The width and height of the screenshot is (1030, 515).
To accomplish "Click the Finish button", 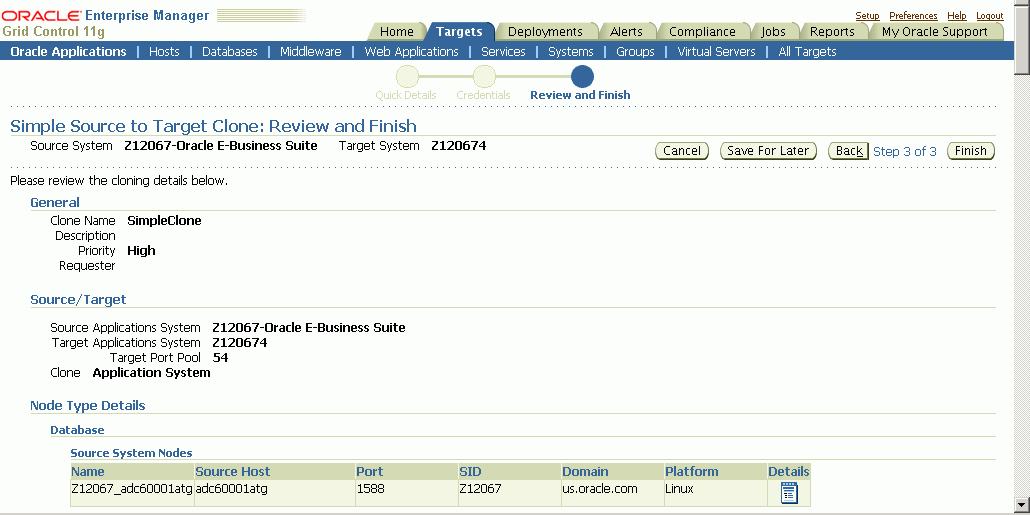I will click(x=970, y=151).
